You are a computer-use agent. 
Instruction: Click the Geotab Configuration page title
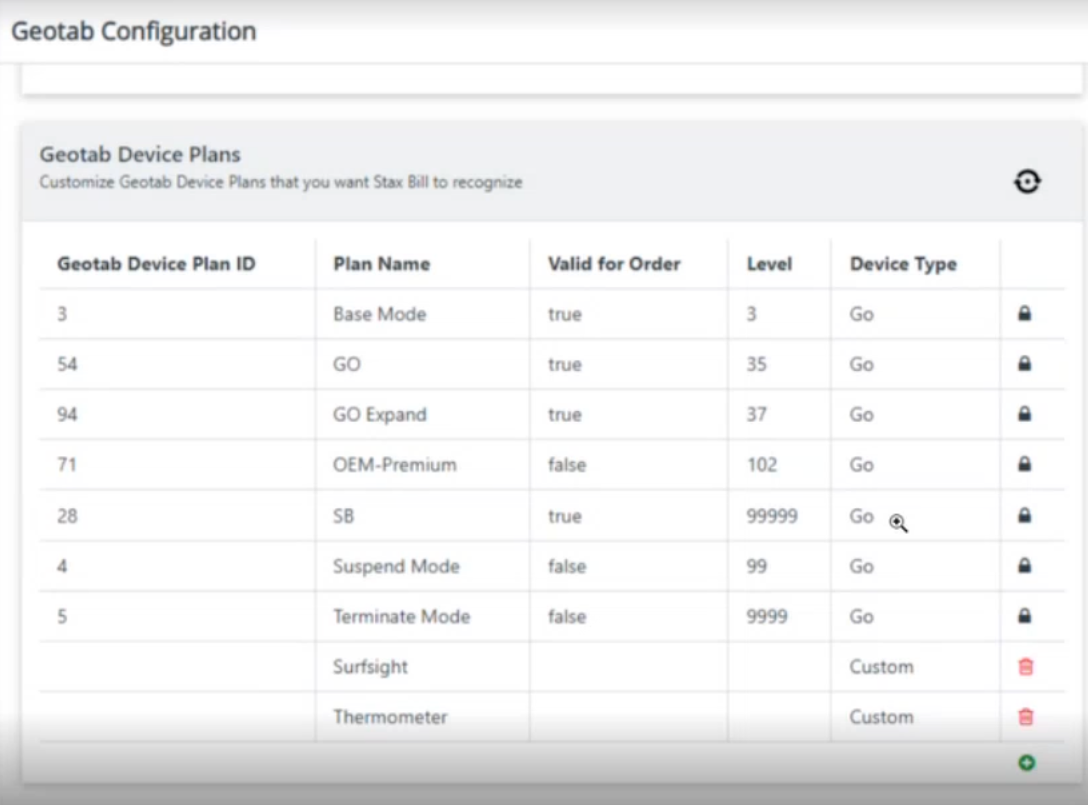134,31
